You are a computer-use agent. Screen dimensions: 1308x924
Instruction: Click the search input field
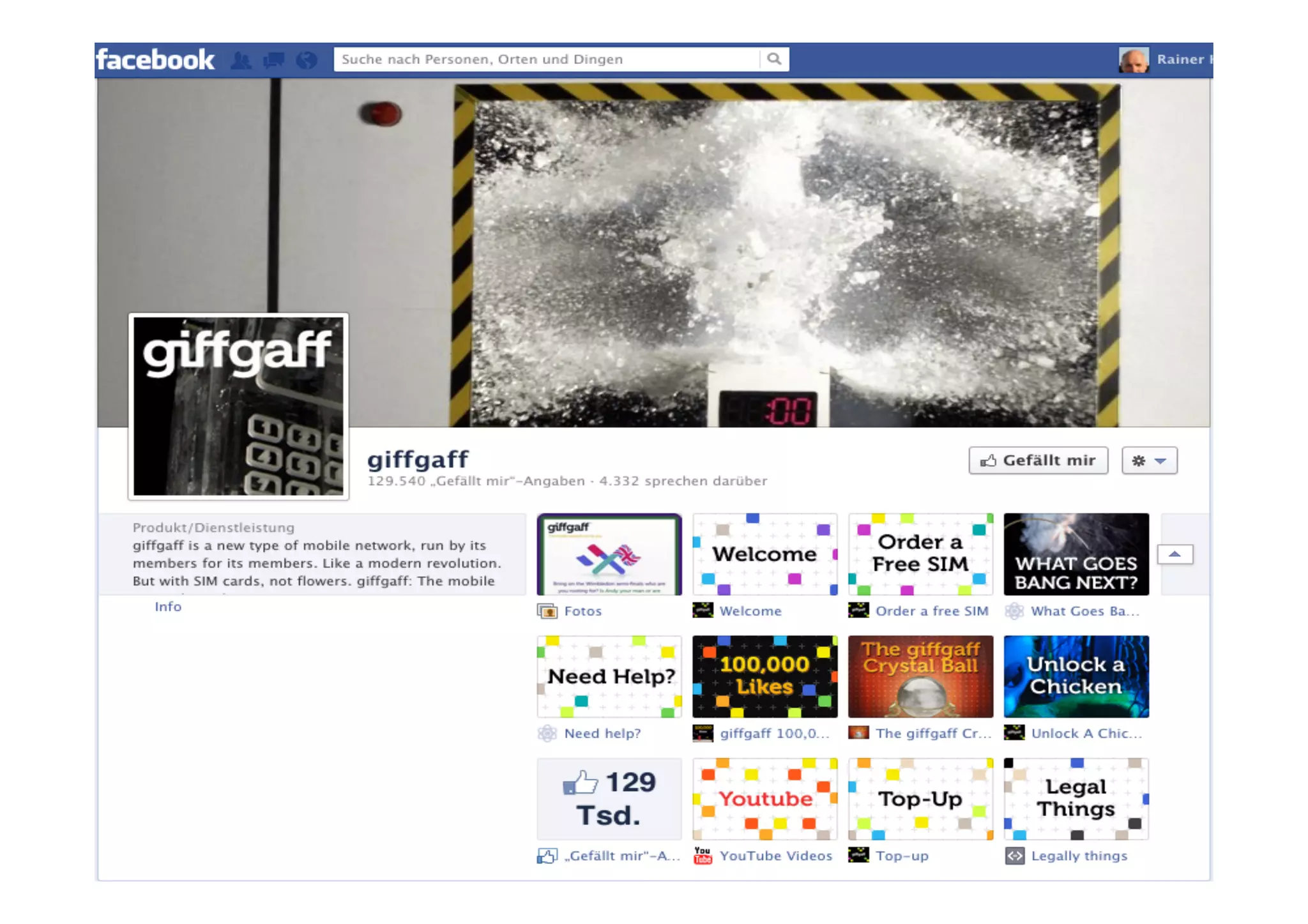[546, 59]
